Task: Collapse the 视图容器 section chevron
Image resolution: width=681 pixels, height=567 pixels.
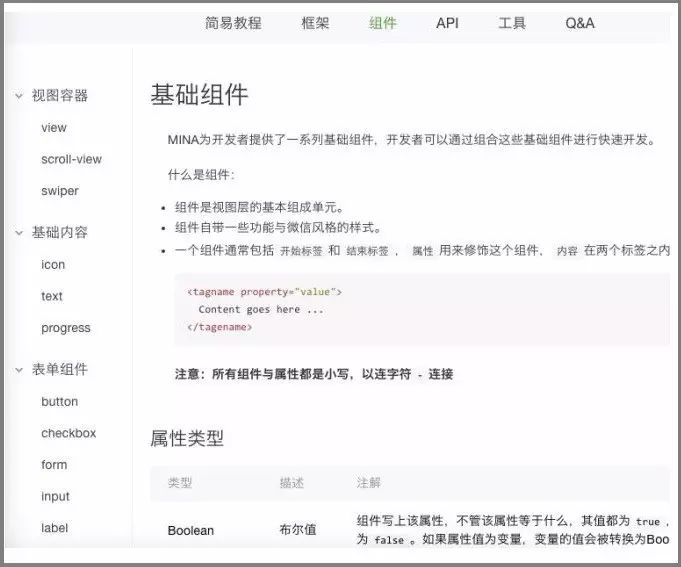Action: pyautogui.click(x=19, y=96)
